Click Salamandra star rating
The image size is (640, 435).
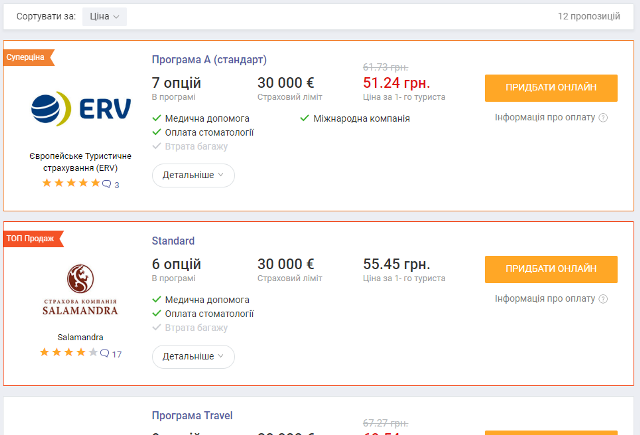[x=69, y=352]
